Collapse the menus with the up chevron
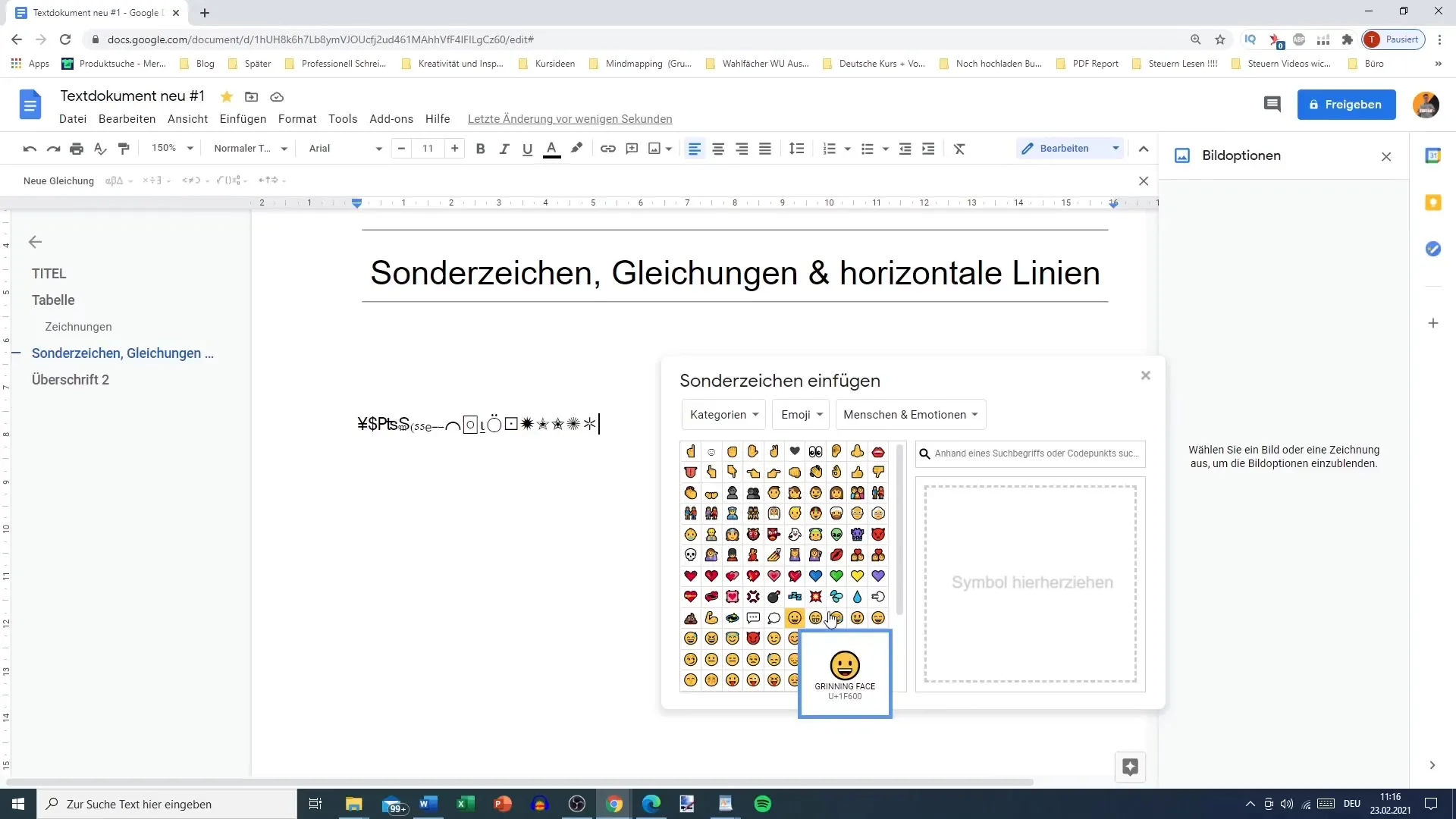This screenshot has width=1456, height=819. [1144, 149]
